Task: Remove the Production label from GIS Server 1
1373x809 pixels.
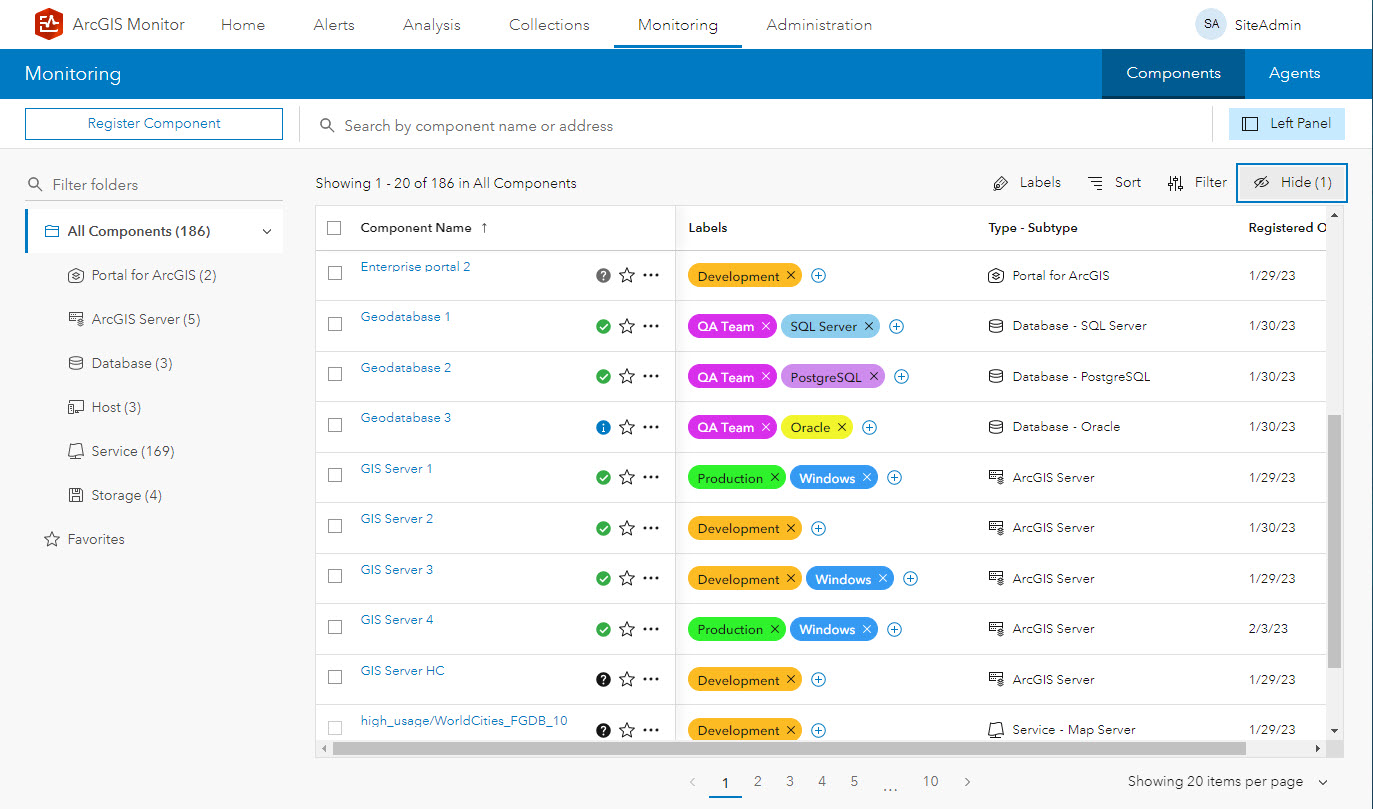Action: (777, 477)
